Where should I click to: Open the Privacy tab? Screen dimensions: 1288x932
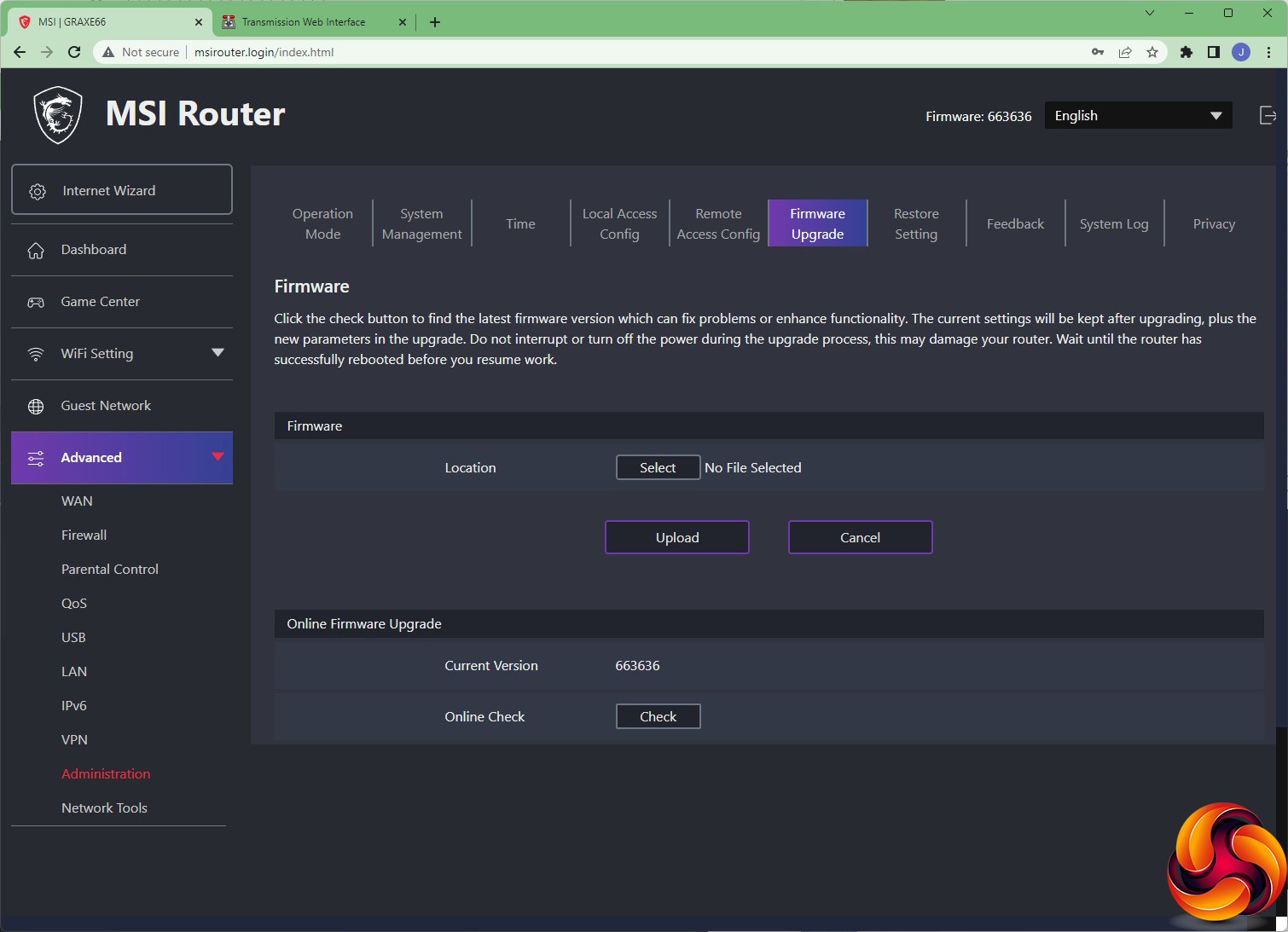pyautogui.click(x=1214, y=223)
